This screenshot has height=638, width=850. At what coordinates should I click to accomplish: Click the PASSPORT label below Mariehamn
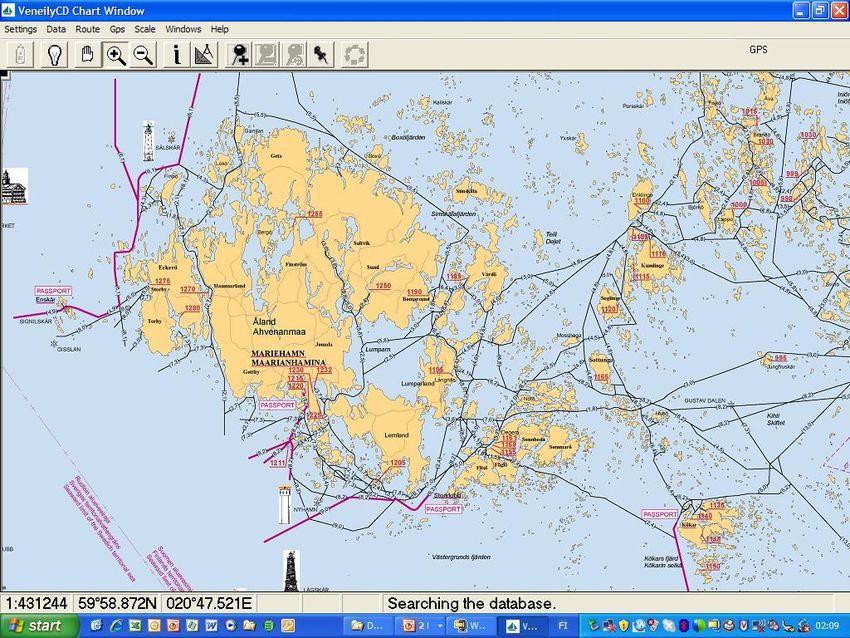(278, 405)
